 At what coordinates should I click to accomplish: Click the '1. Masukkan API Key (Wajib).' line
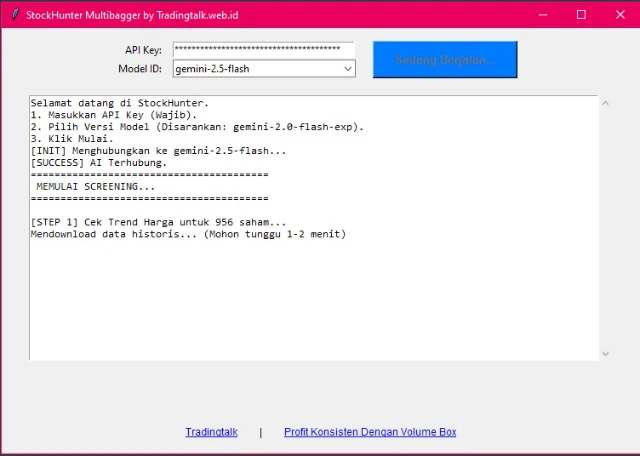click(x=114, y=115)
